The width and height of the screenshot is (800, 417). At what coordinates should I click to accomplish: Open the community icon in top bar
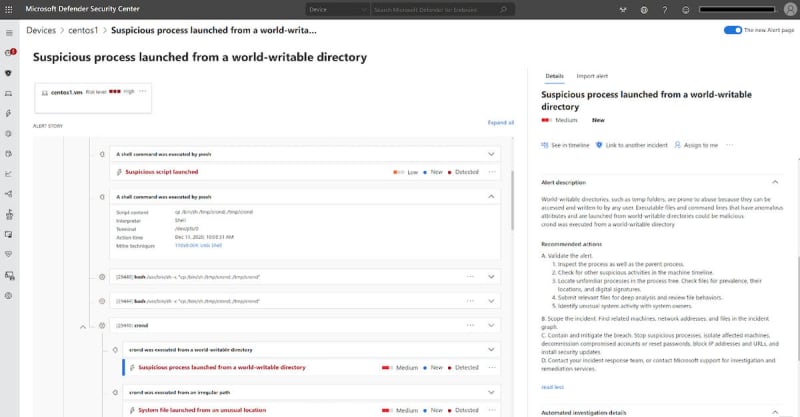(623, 10)
